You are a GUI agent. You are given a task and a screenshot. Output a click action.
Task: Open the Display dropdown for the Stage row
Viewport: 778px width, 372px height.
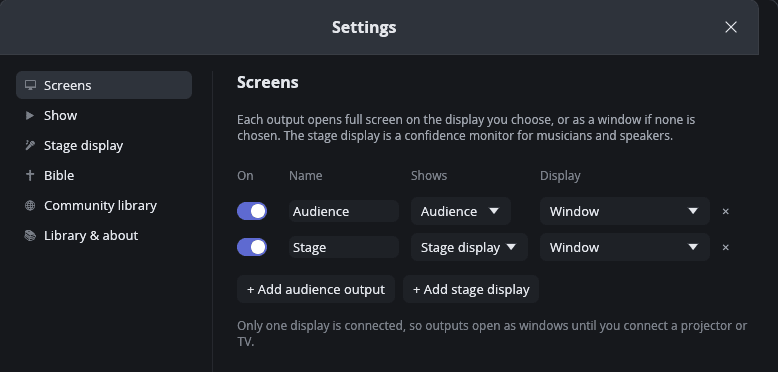[625, 247]
